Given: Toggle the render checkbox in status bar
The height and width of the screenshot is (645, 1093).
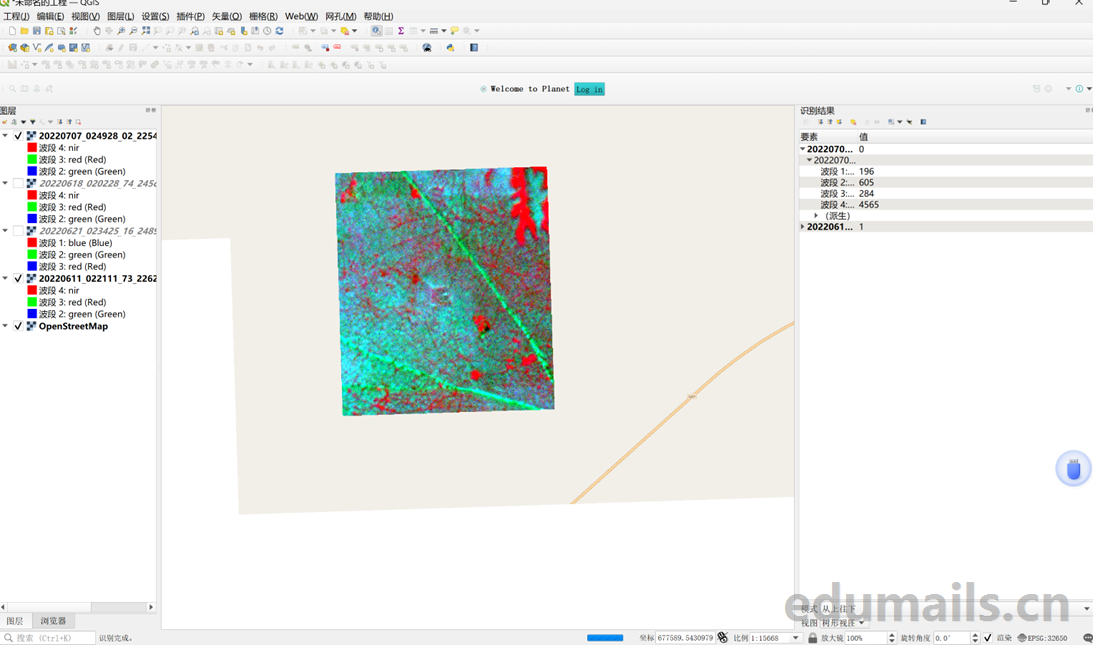Looking at the screenshot, I should pyautogui.click(x=988, y=638).
